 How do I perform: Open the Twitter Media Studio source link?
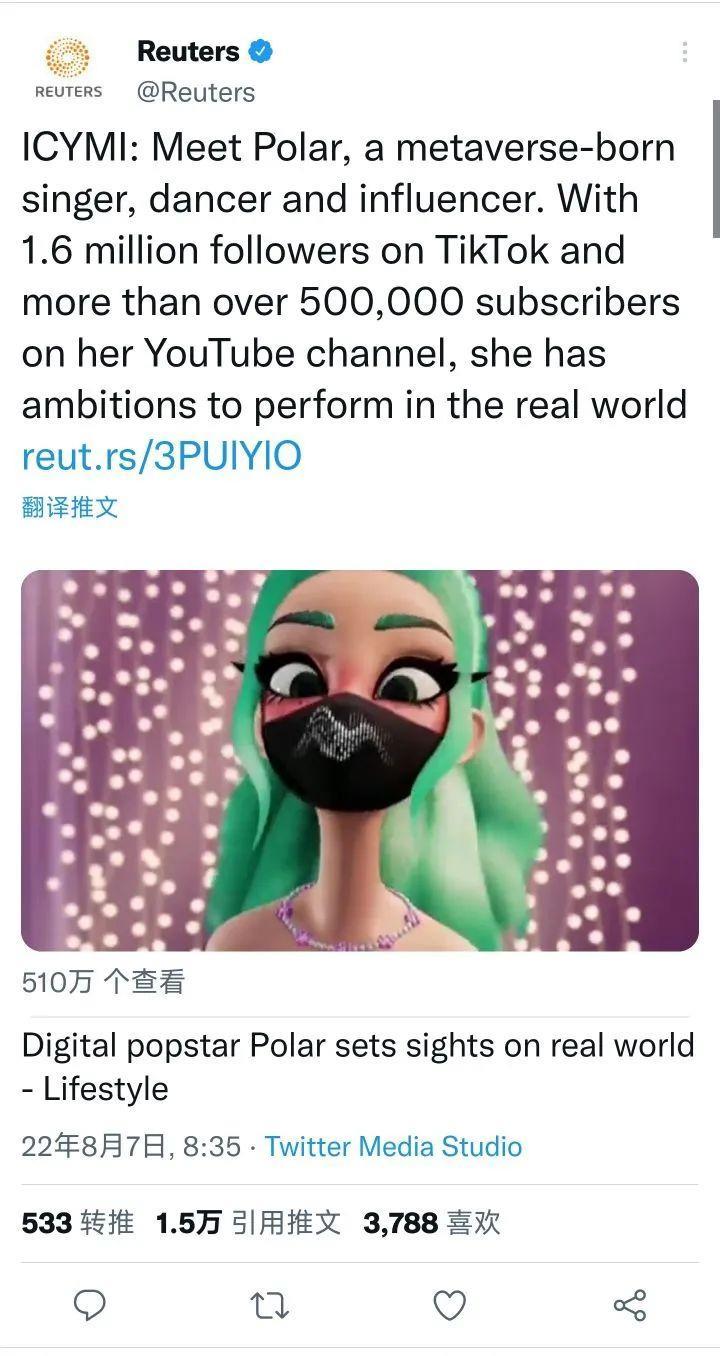point(393,1146)
